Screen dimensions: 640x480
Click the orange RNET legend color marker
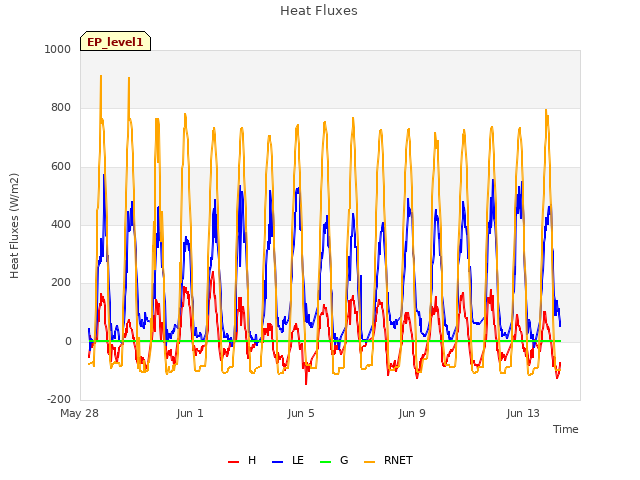[x=369, y=462]
